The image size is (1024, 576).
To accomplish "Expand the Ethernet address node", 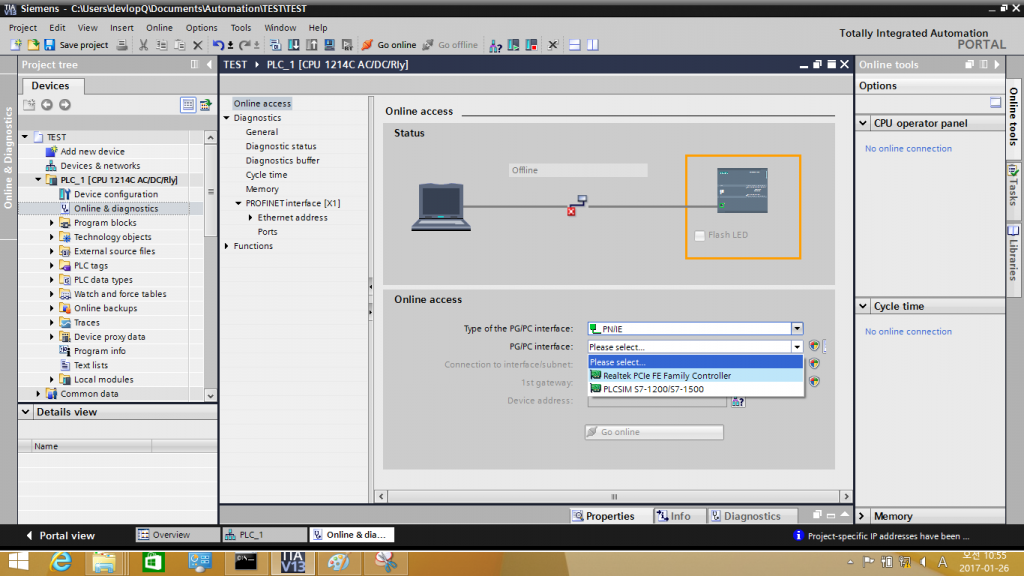I will (x=251, y=217).
